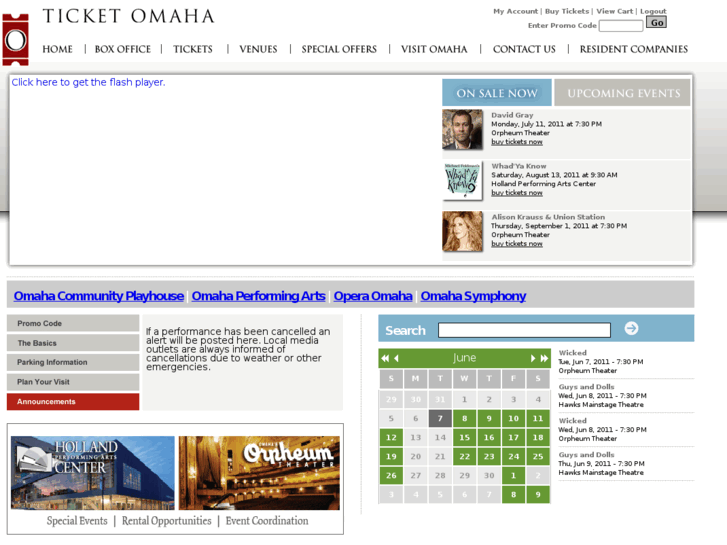The width and height of the screenshot is (727, 545).
Task: Select June 12 in the calendar
Action: pyautogui.click(x=391, y=437)
